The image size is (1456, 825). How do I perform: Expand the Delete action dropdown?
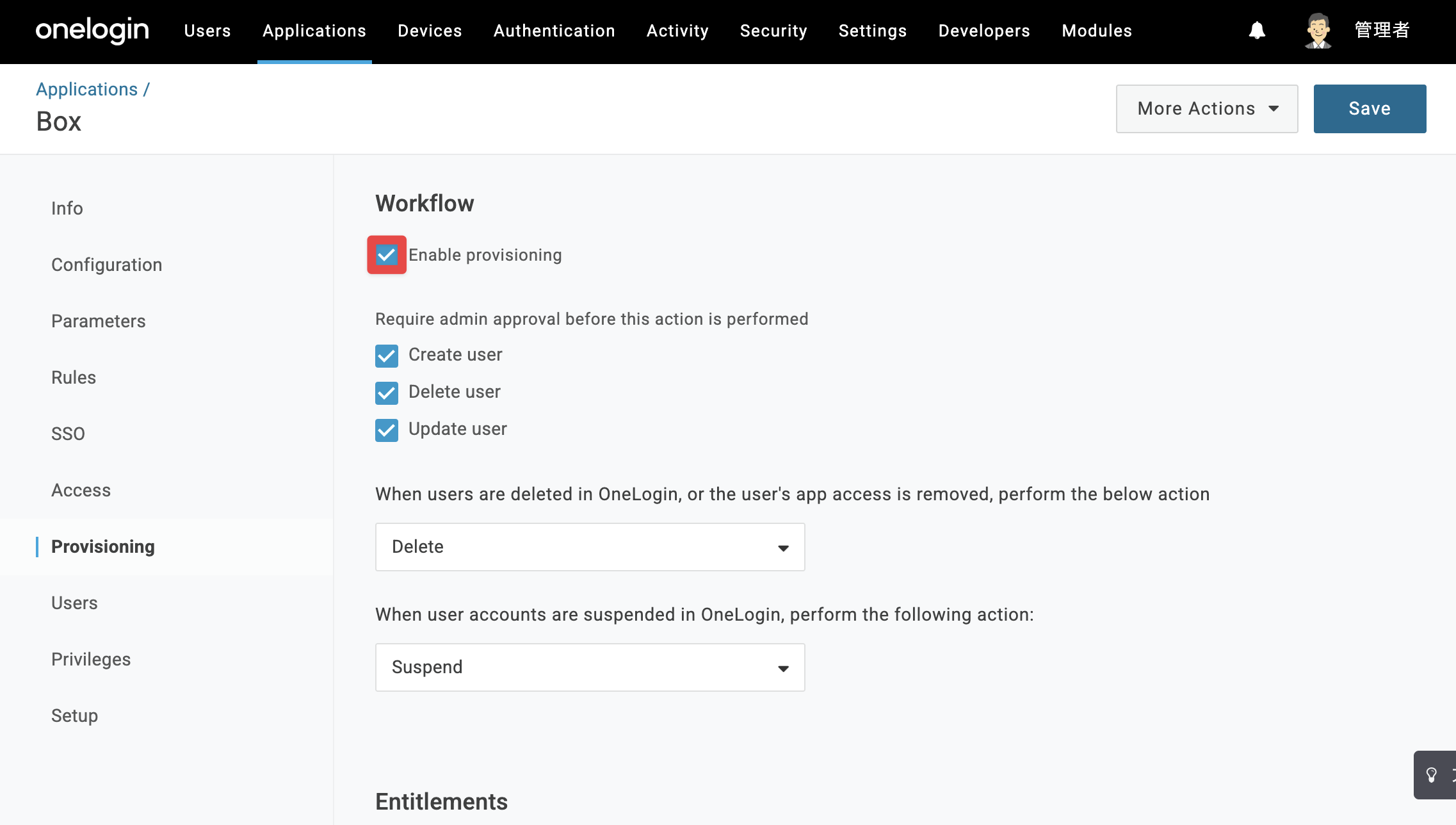[x=590, y=547]
